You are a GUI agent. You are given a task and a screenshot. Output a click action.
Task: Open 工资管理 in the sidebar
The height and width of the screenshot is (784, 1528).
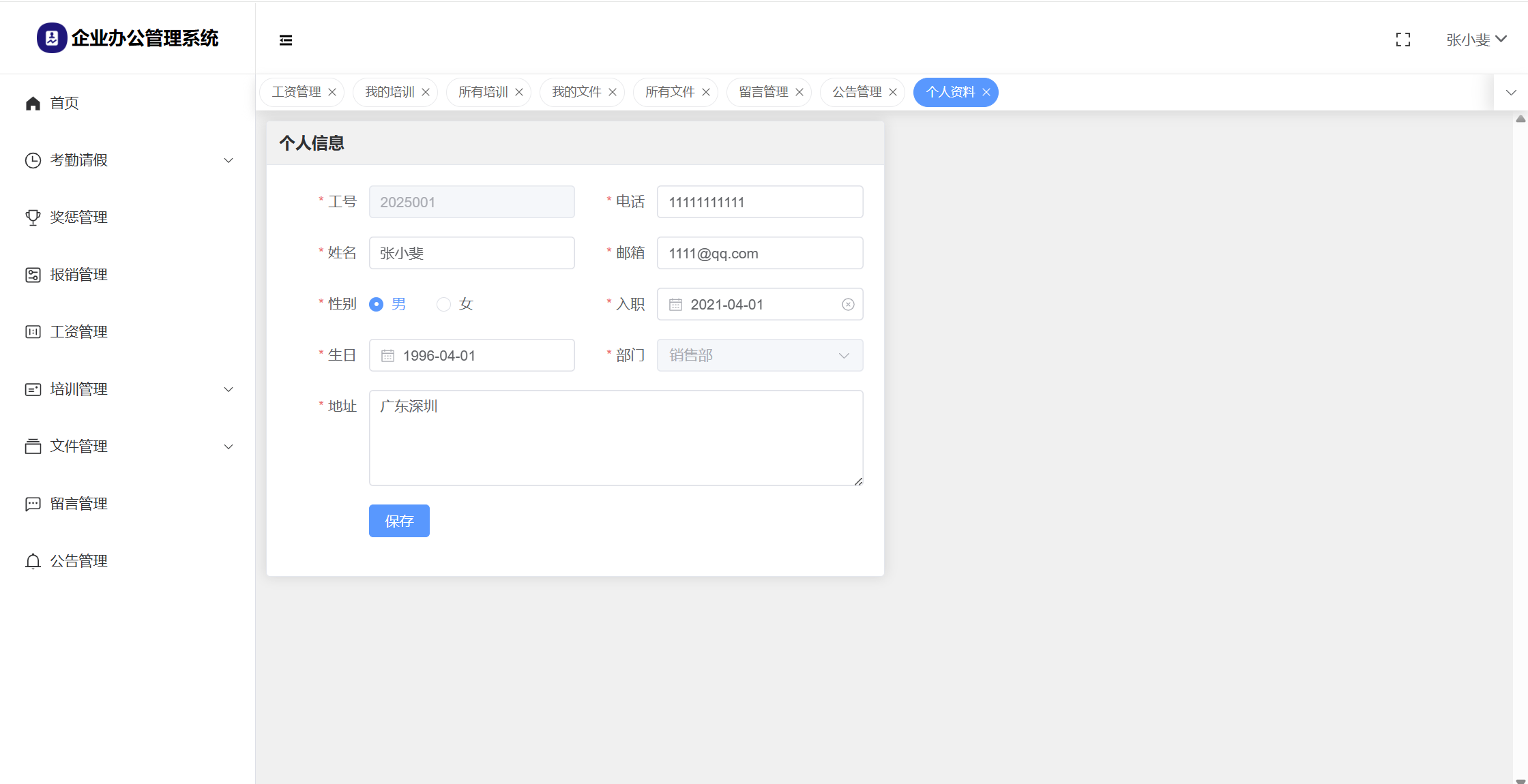coord(78,332)
